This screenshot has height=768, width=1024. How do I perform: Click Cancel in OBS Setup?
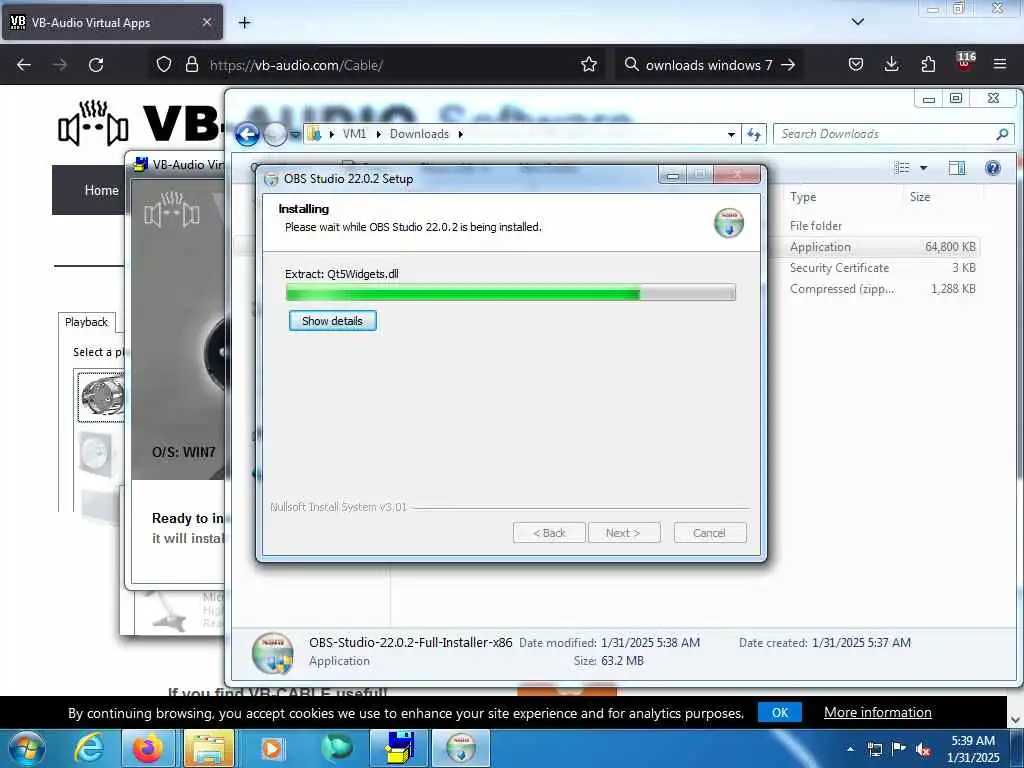click(x=709, y=533)
